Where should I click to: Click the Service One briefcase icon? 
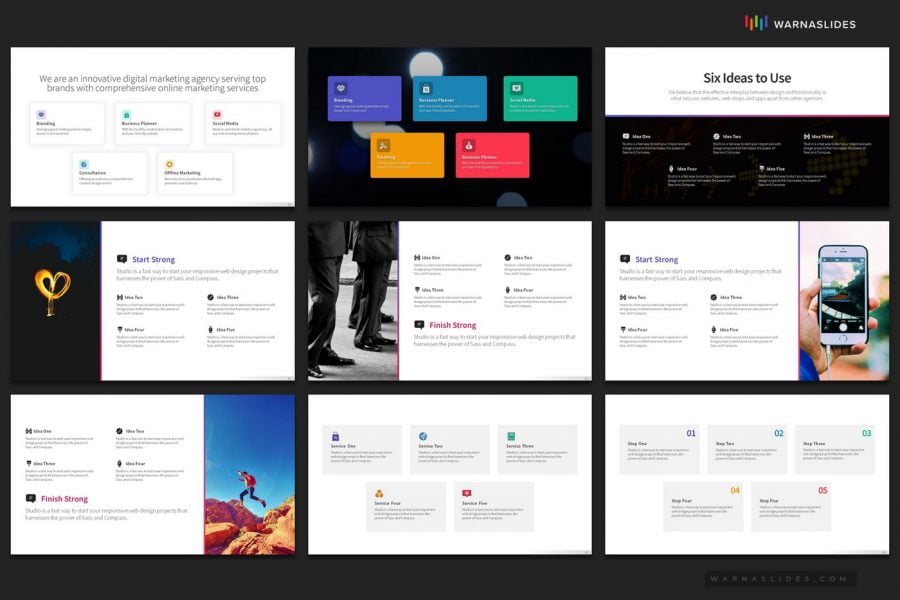coord(335,436)
